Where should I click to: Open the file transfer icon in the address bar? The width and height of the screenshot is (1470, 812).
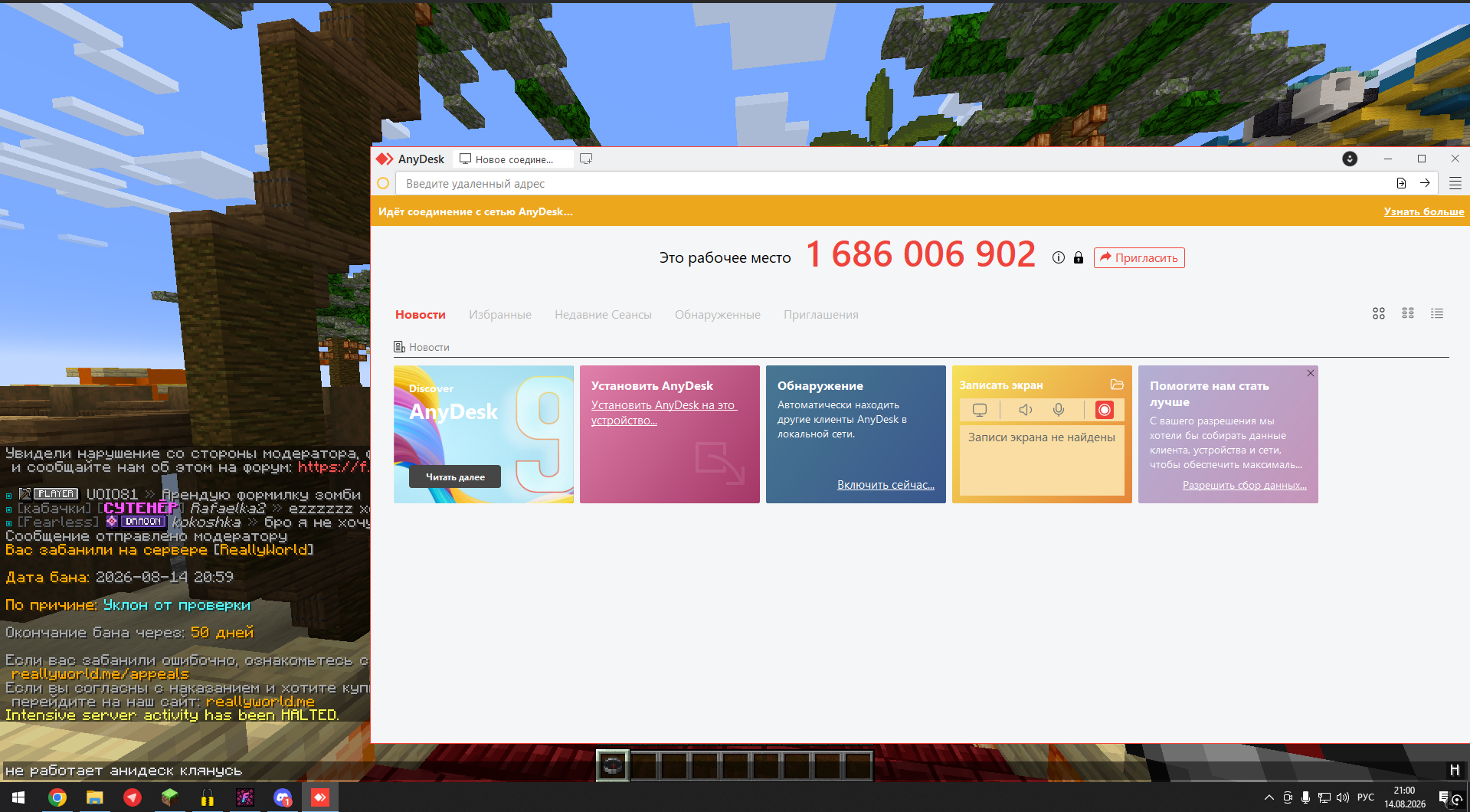pos(1401,183)
